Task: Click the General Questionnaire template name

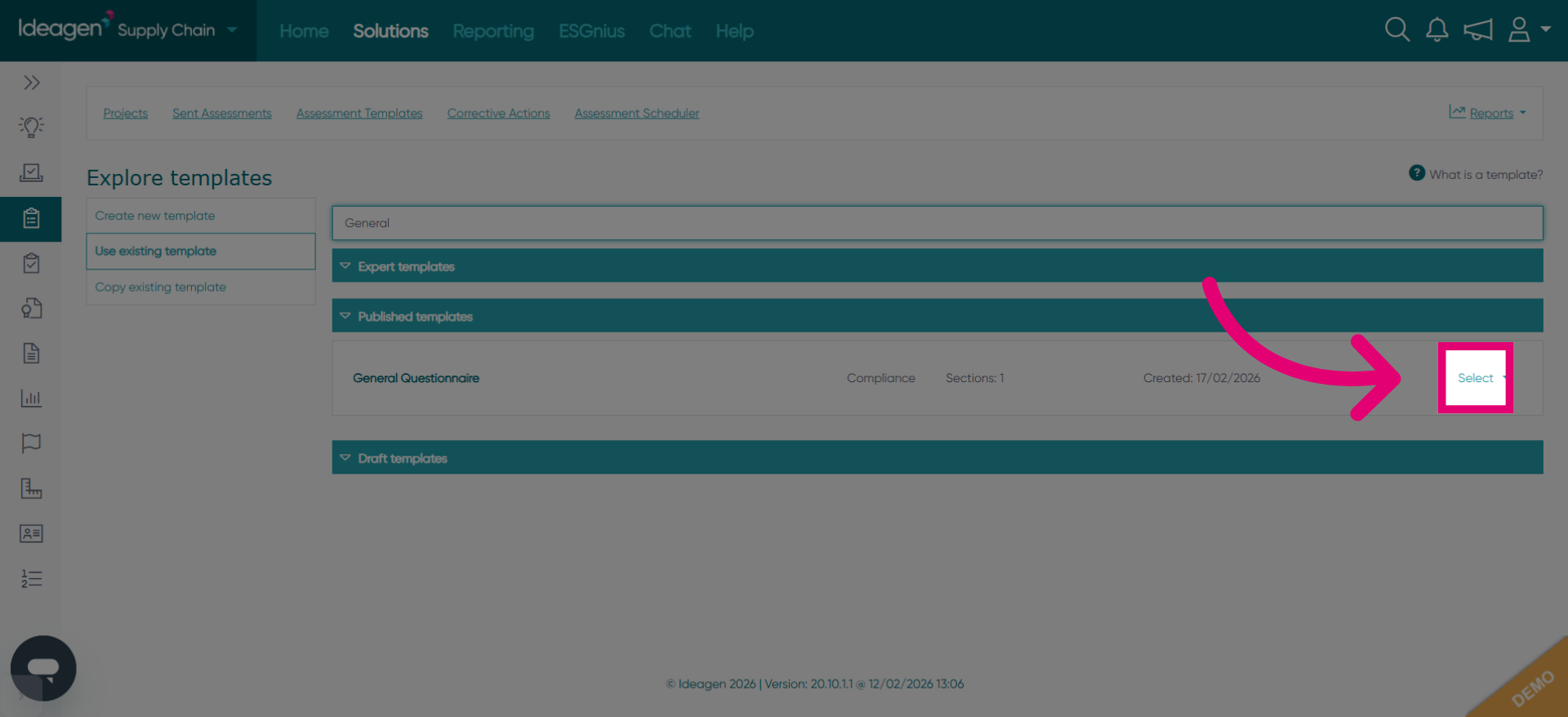Action: pos(416,378)
